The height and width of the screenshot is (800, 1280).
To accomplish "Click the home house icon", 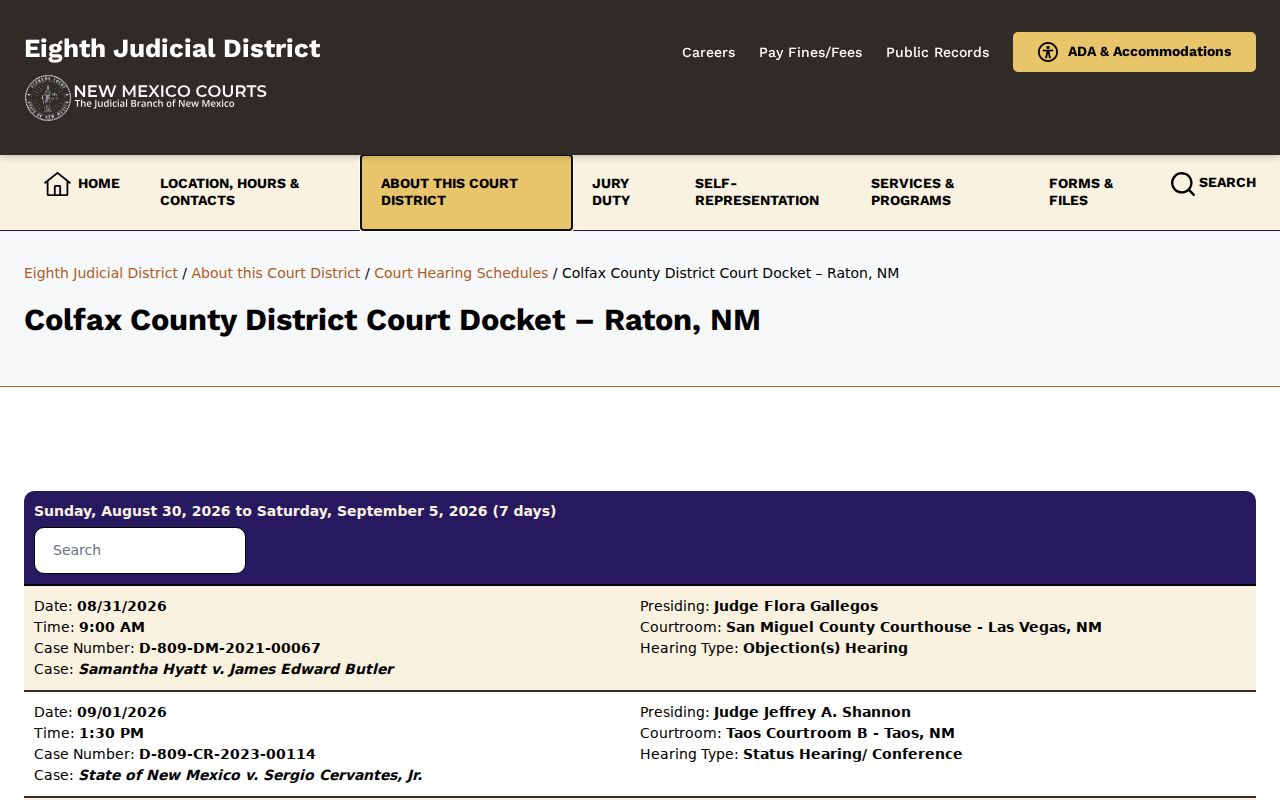I will click(57, 184).
